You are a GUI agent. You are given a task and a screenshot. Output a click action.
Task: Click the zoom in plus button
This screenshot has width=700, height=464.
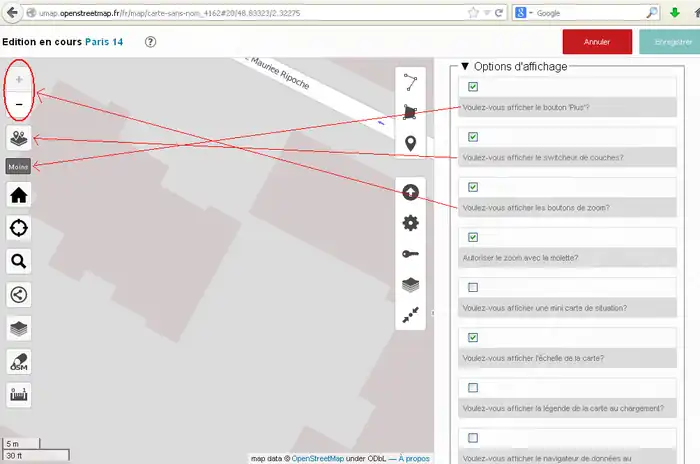point(19,79)
